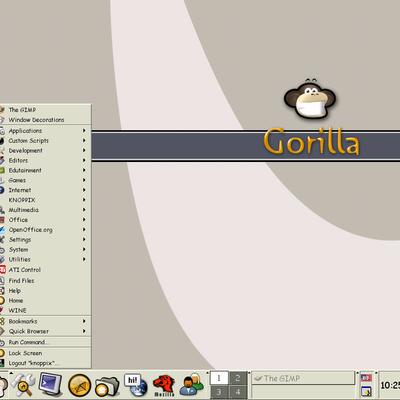Launch WINE from the menu
This screenshot has width=400, height=400.
pos(45,310)
